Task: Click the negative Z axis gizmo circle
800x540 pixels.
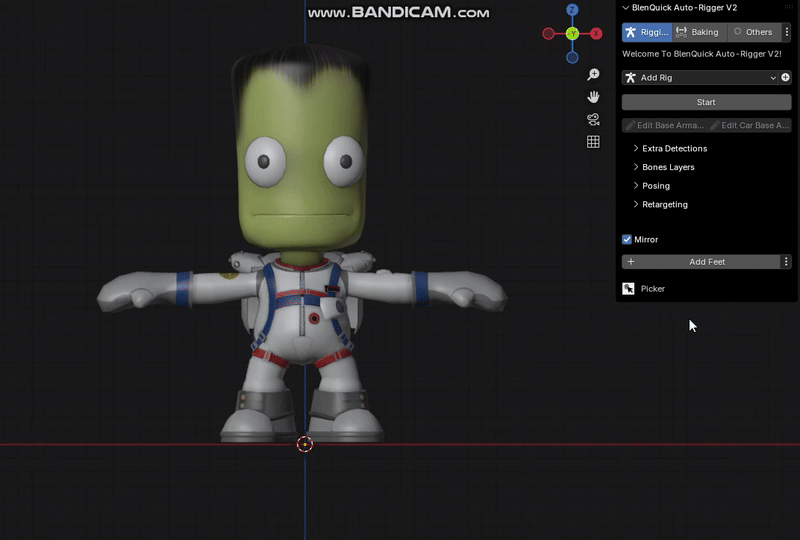Action: [572, 58]
